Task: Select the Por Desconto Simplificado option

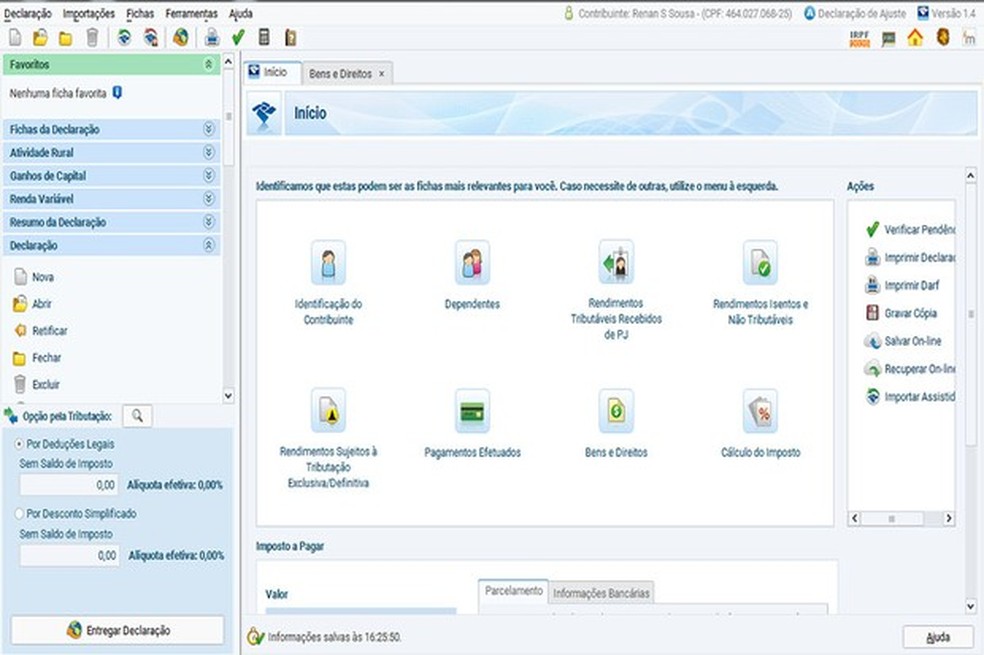Action: click(19, 513)
